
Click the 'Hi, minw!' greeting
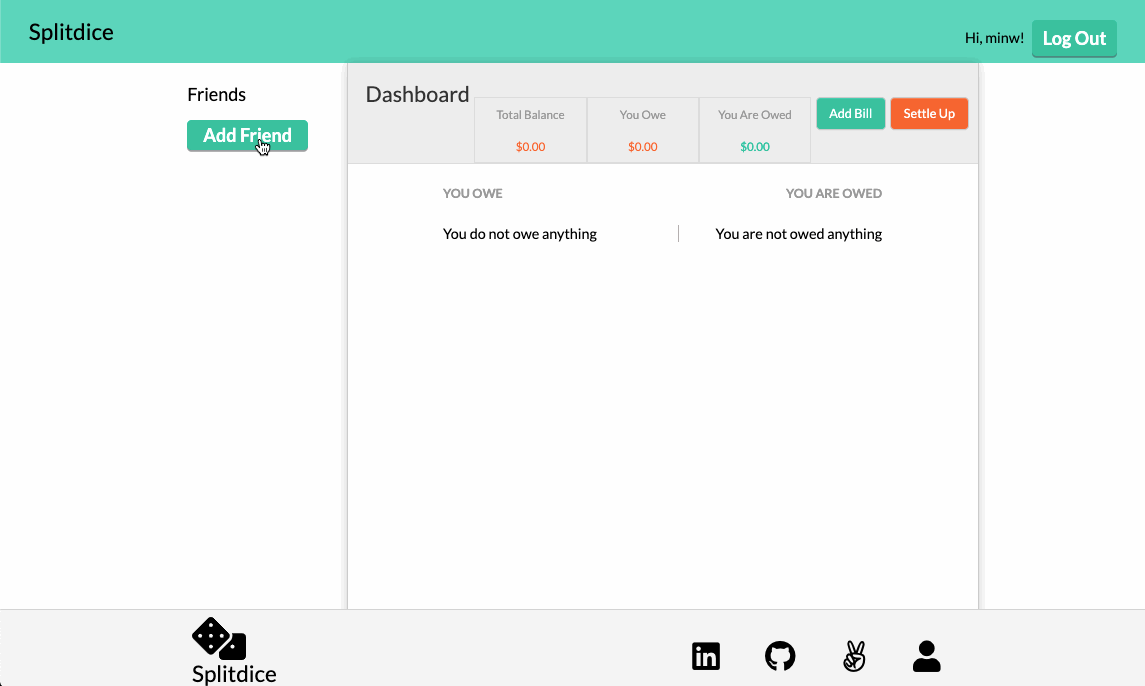[x=994, y=38]
